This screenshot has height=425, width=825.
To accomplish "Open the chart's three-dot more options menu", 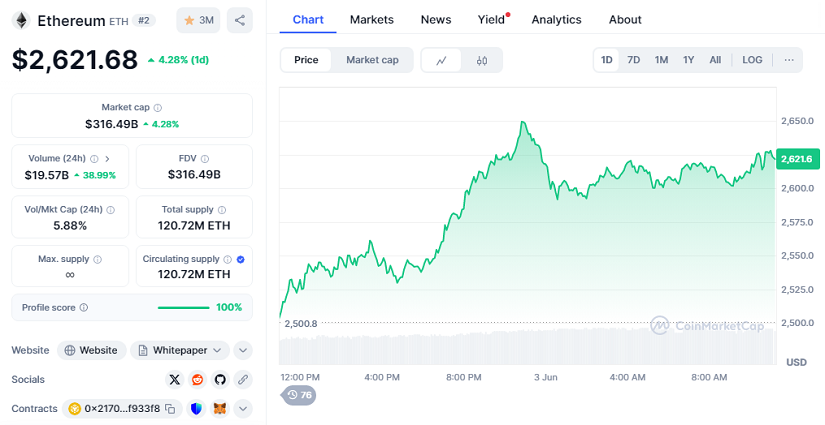I will coord(788,60).
